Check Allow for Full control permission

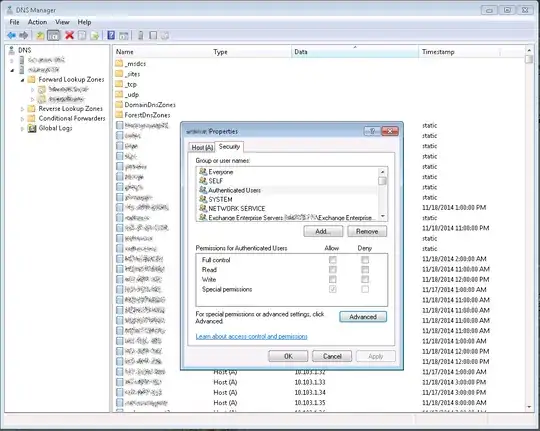tap(333, 260)
